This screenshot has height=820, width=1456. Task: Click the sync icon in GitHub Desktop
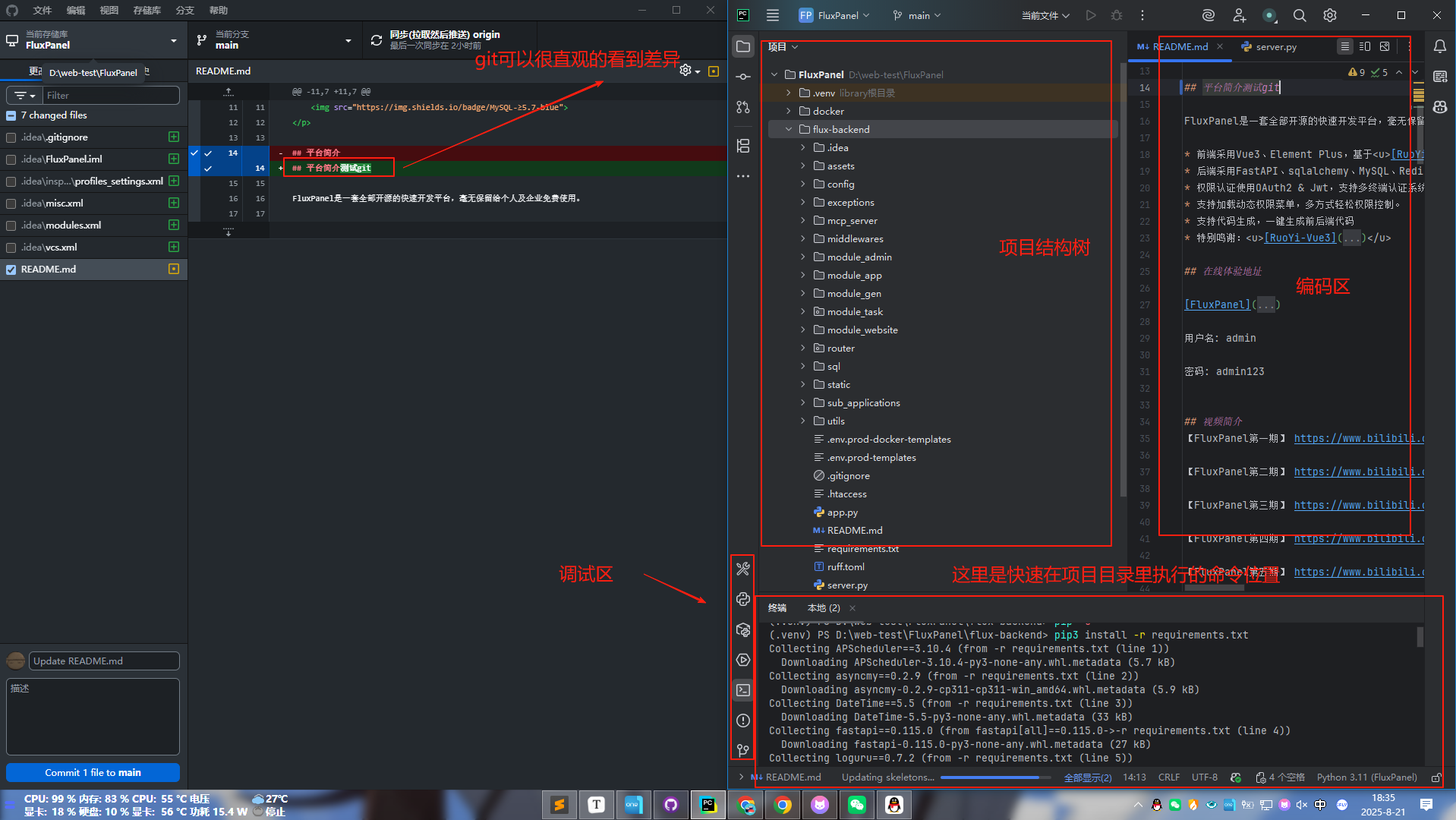click(377, 40)
